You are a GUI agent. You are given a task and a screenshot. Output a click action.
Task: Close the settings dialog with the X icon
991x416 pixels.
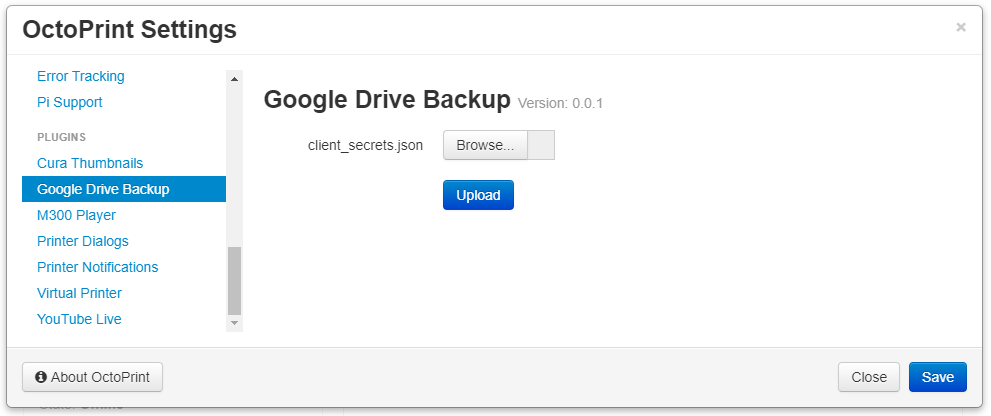(x=961, y=27)
